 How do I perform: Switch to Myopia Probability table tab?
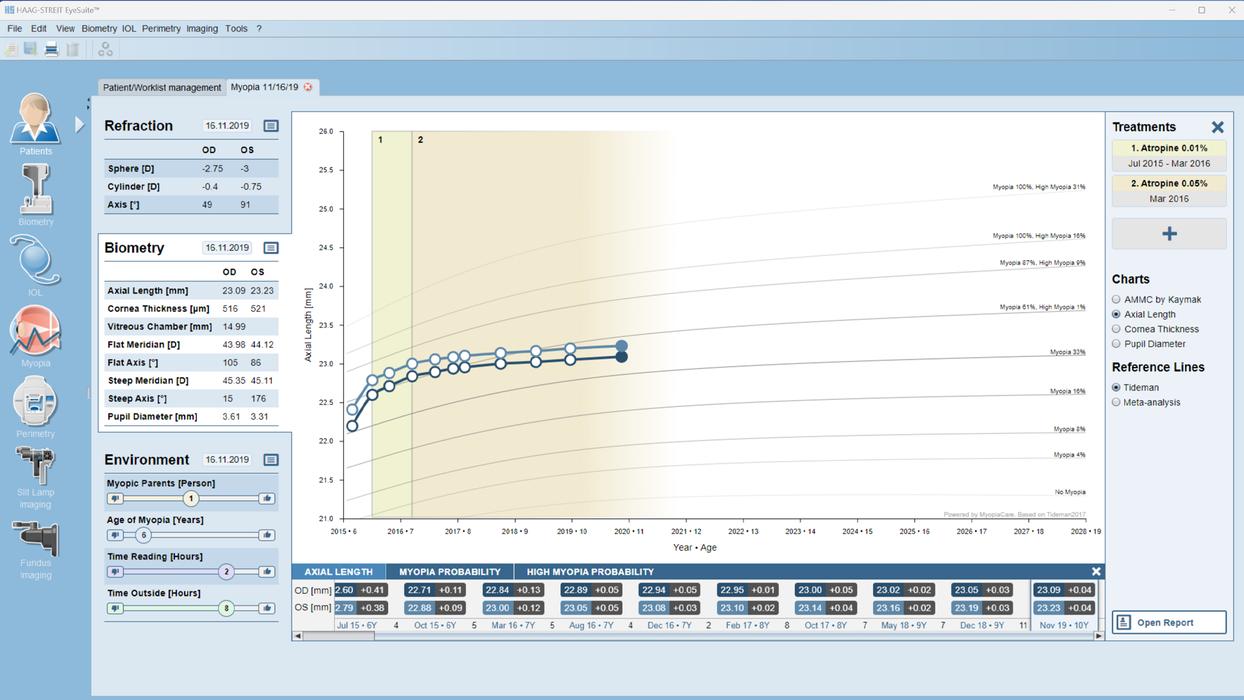coord(449,572)
